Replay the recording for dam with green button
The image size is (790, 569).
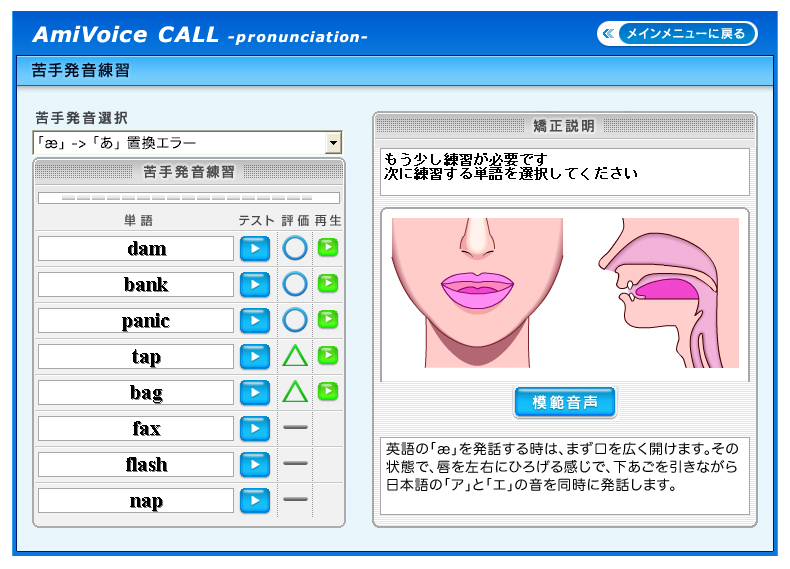coord(328,247)
